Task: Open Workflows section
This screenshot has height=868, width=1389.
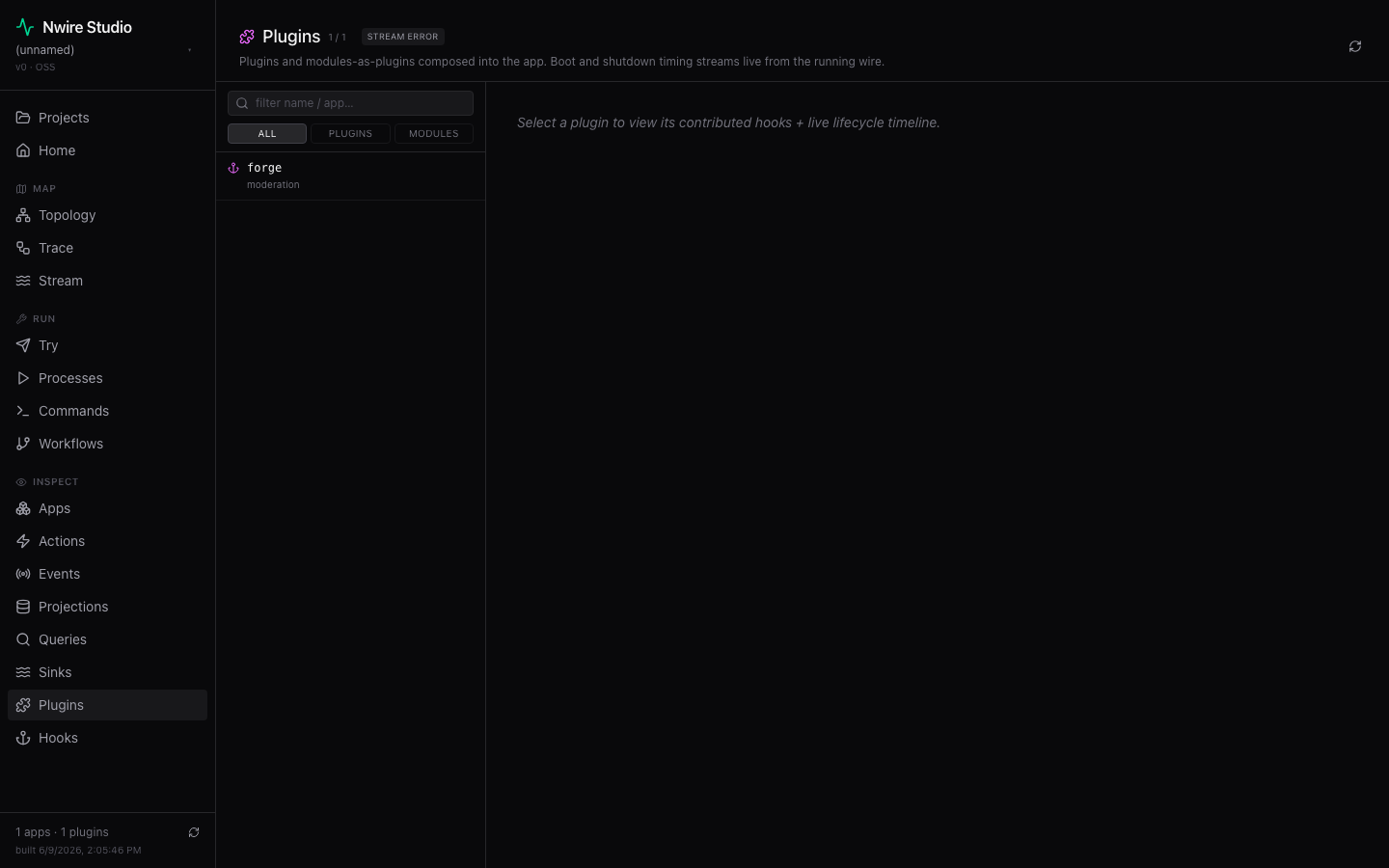Action: pos(107,444)
